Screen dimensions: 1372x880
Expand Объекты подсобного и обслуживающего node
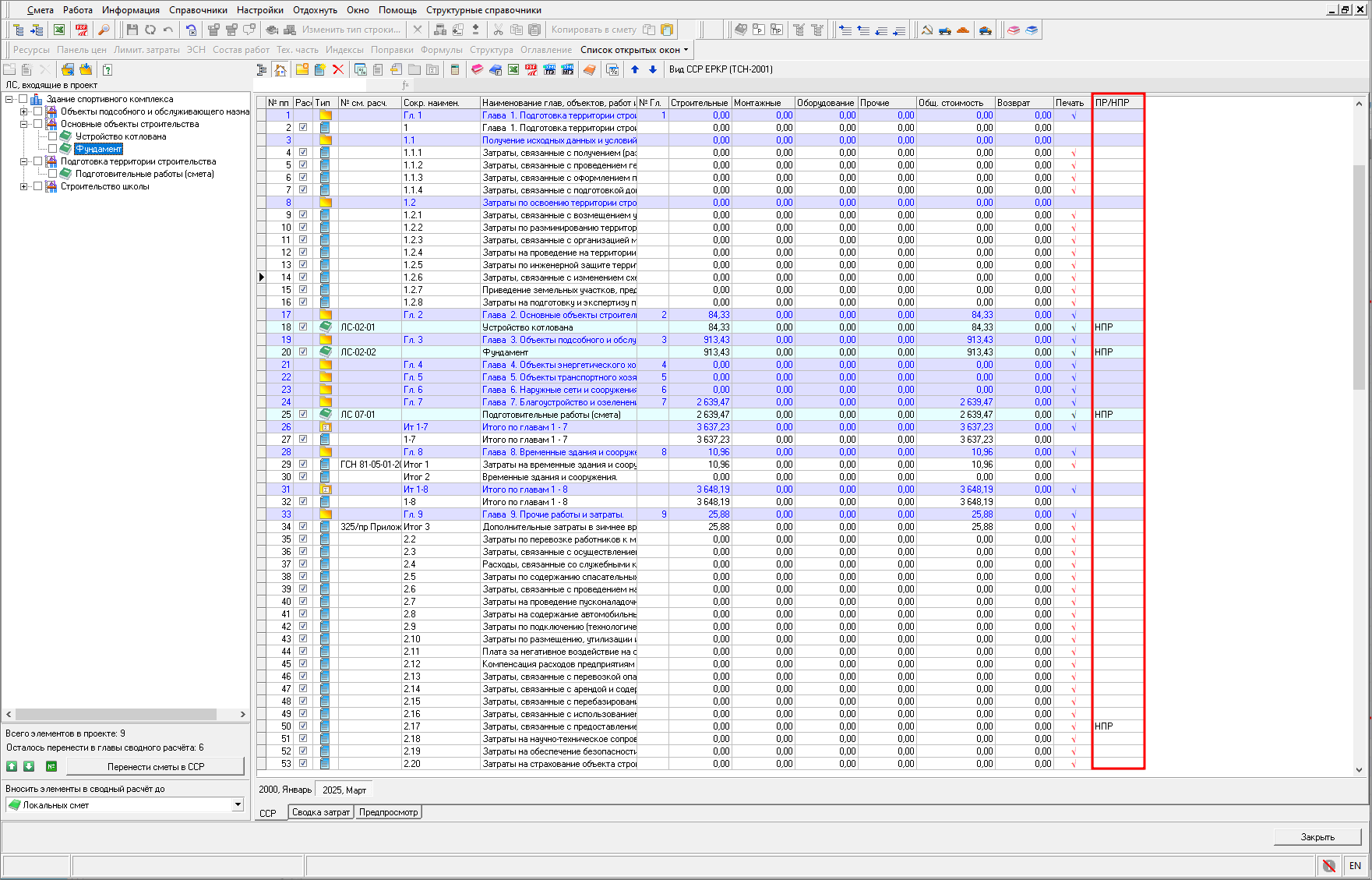24,111
